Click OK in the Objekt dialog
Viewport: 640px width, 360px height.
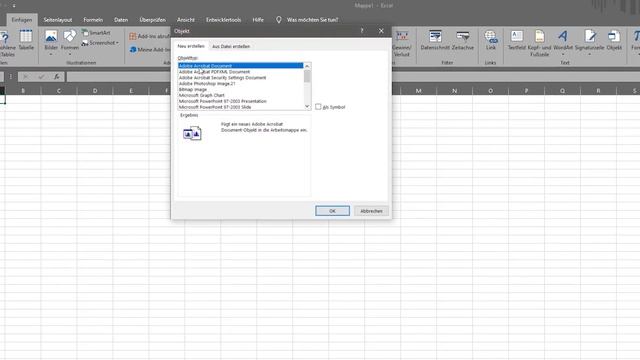tap(332, 211)
